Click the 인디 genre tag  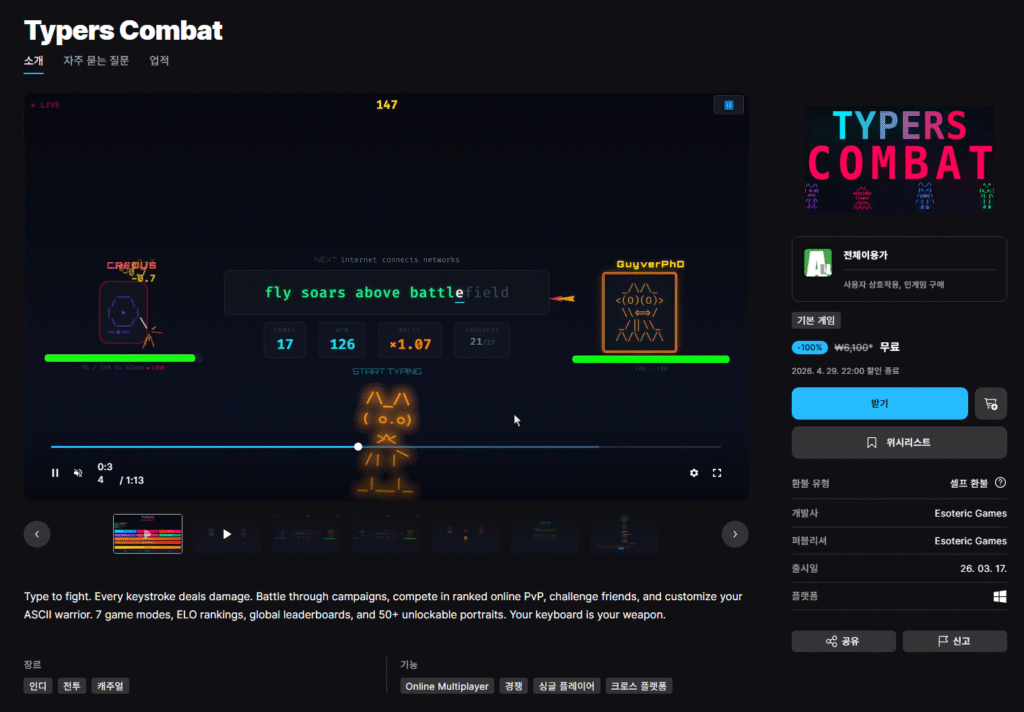38,686
